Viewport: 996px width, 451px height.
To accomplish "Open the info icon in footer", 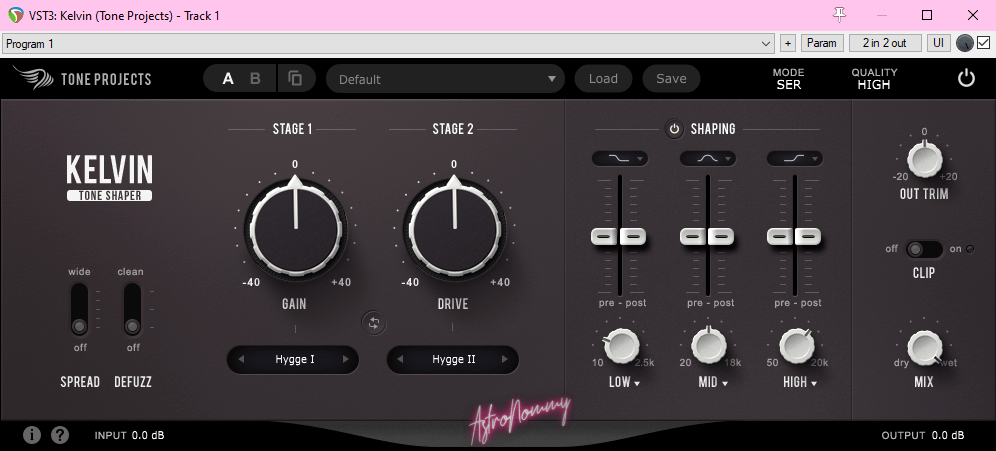I will tap(32, 435).
